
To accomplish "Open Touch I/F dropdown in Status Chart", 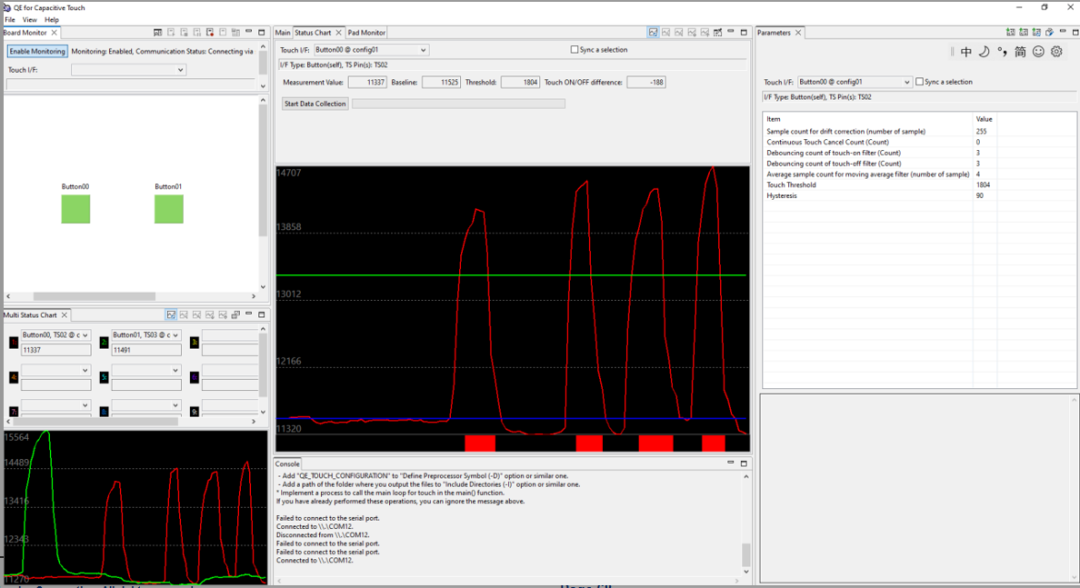I will (370, 49).
